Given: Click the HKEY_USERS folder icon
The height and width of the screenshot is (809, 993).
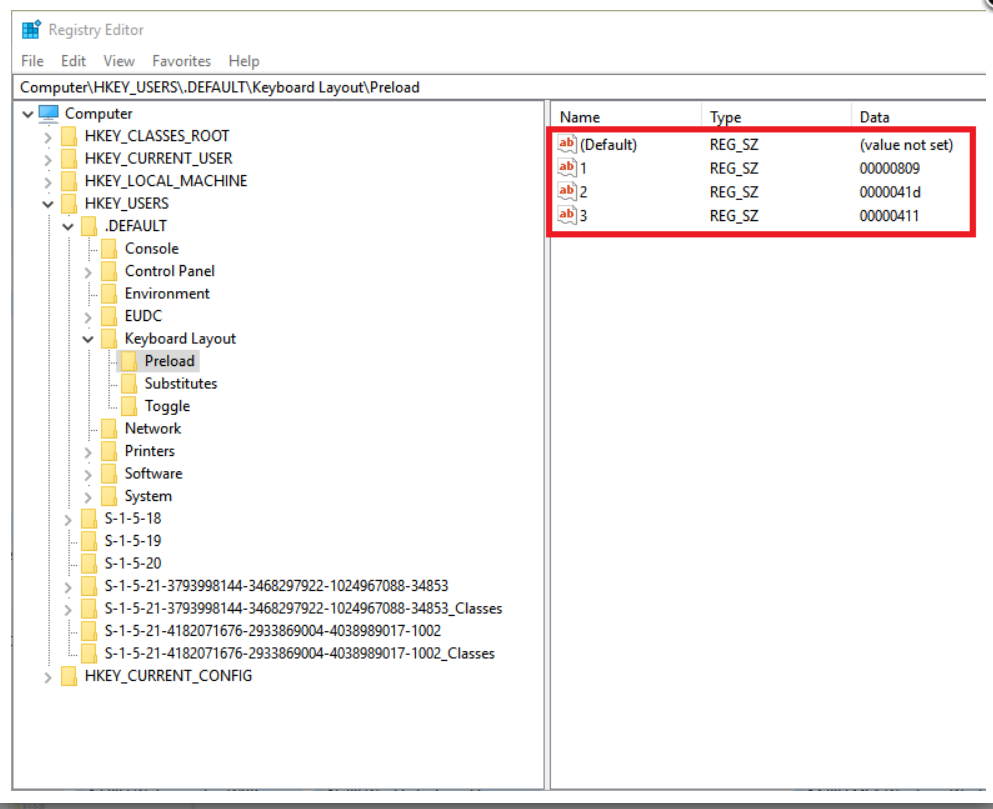Looking at the screenshot, I should (69, 203).
